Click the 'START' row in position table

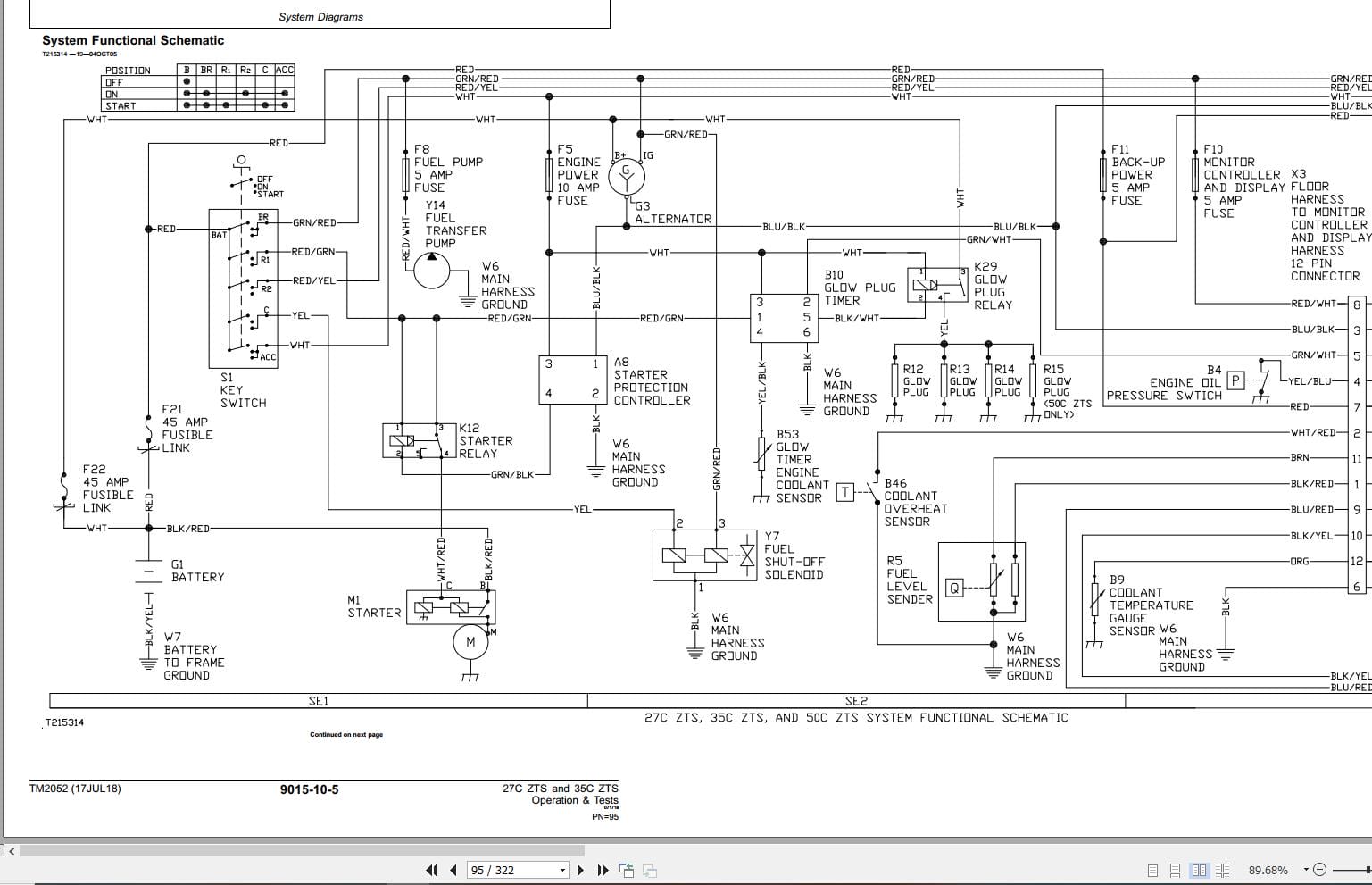(198, 105)
